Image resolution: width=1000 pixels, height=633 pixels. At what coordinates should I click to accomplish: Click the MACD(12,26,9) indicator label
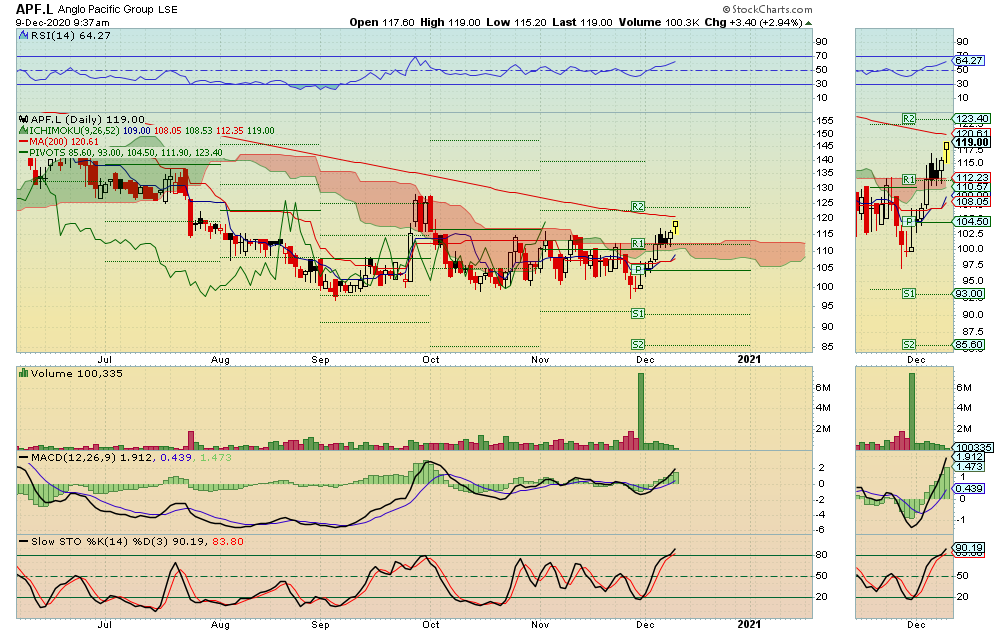pos(73,457)
